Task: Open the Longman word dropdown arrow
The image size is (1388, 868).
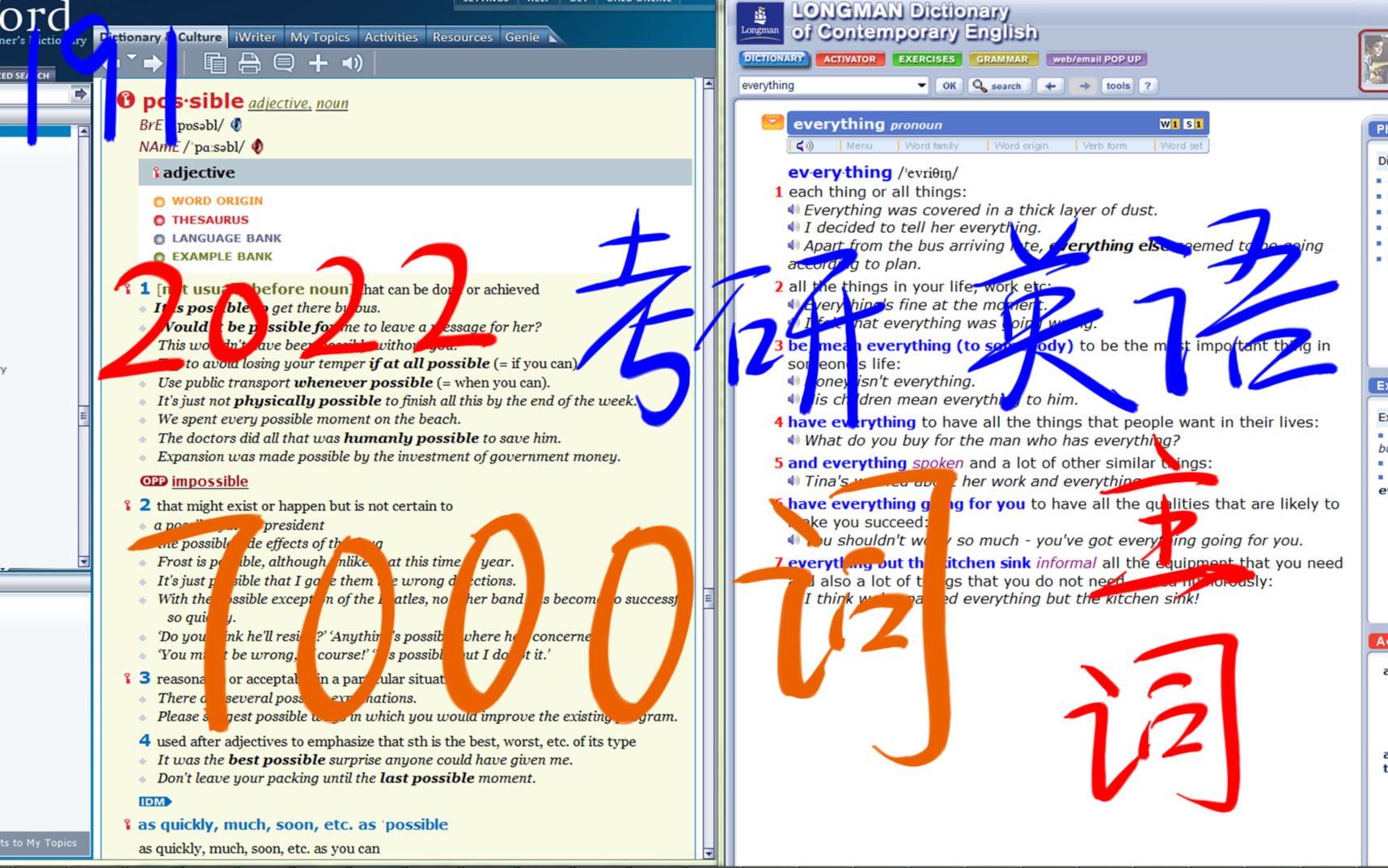Action: 921,85
